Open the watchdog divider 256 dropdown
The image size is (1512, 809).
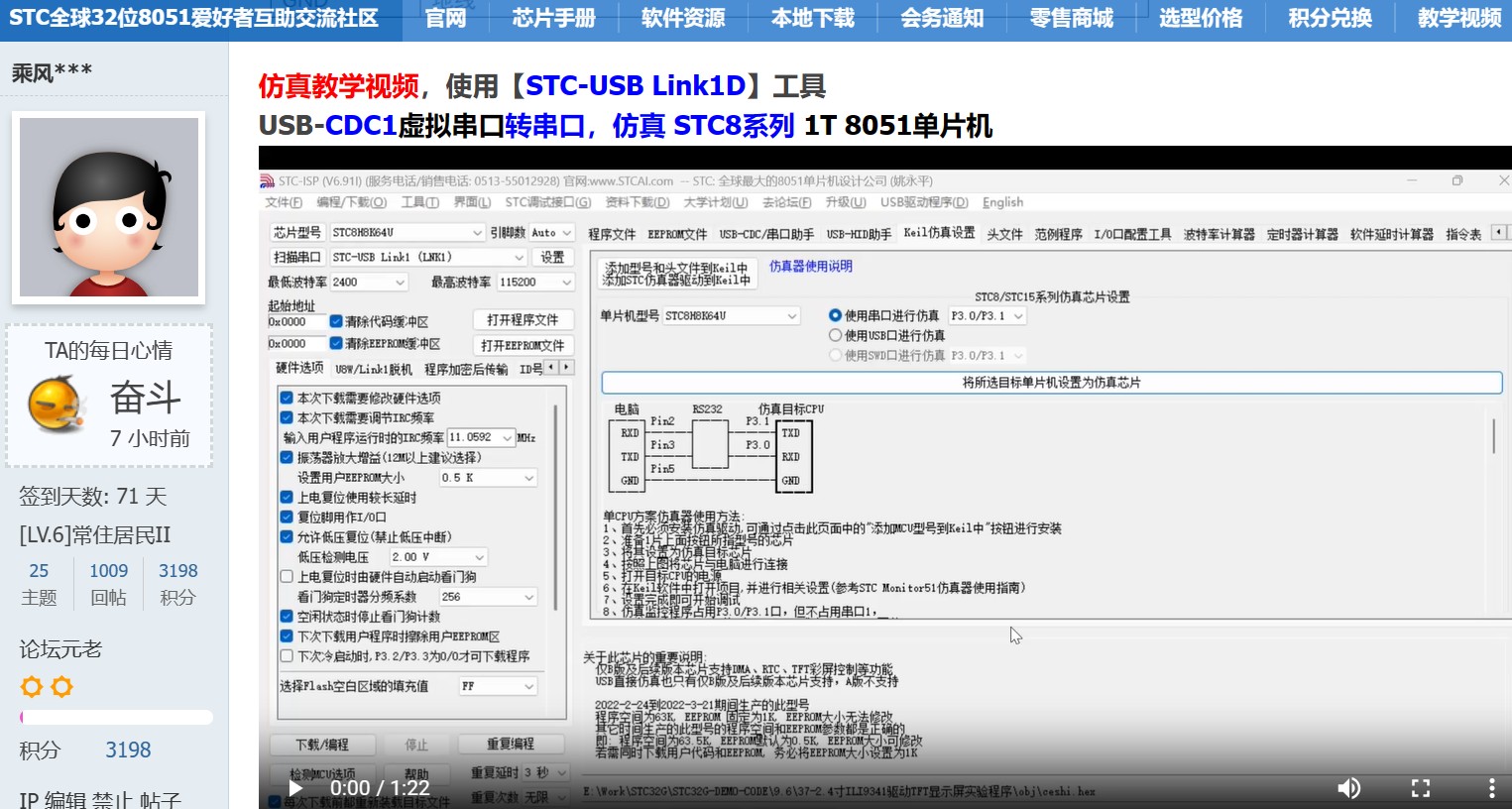(488, 596)
